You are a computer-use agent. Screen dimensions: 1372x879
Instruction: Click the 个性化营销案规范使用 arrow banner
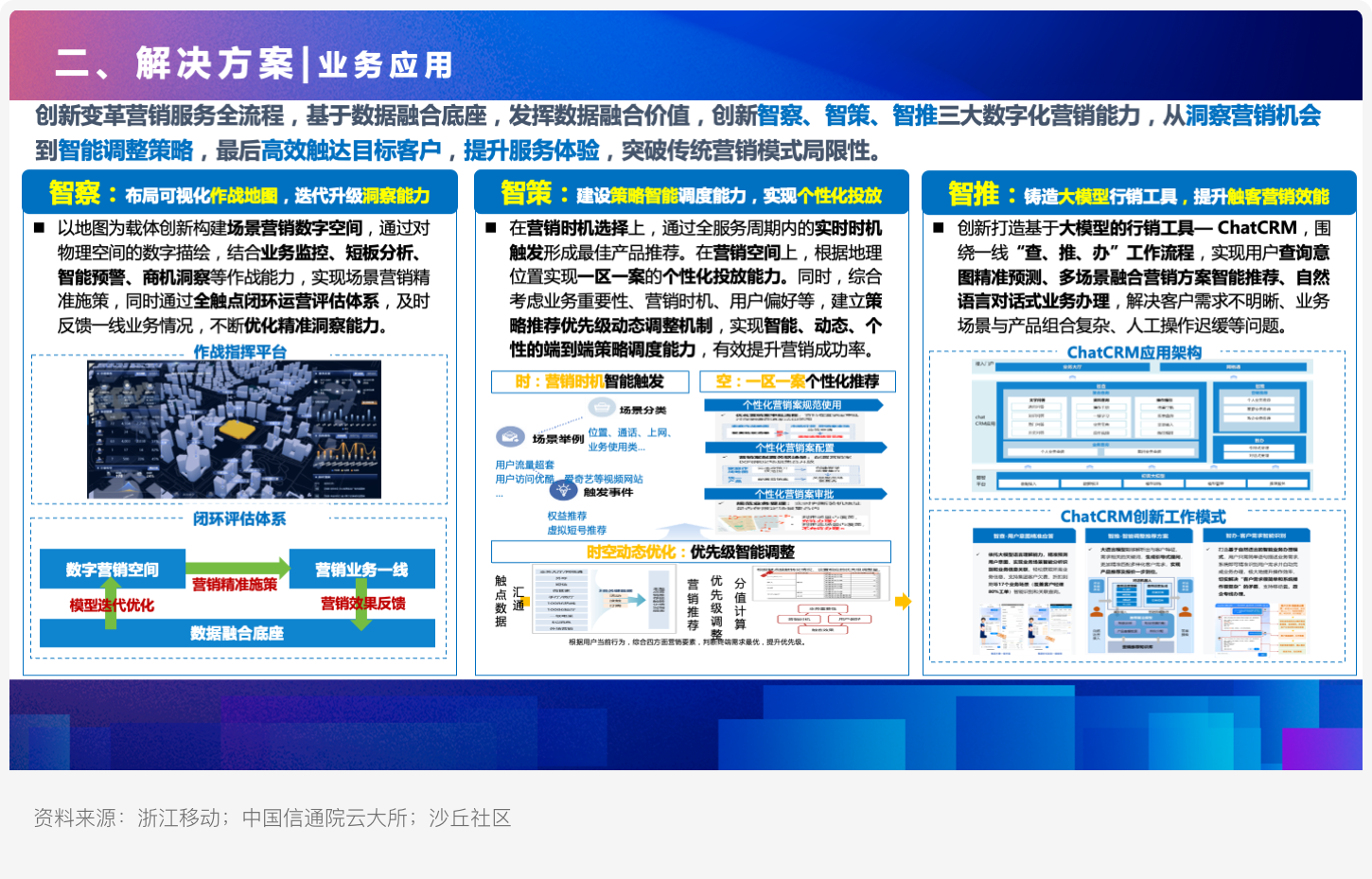793,405
